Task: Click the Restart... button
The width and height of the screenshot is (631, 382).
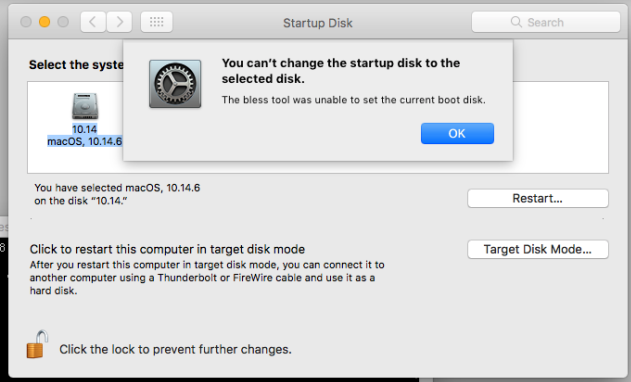Action: pos(538,198)
